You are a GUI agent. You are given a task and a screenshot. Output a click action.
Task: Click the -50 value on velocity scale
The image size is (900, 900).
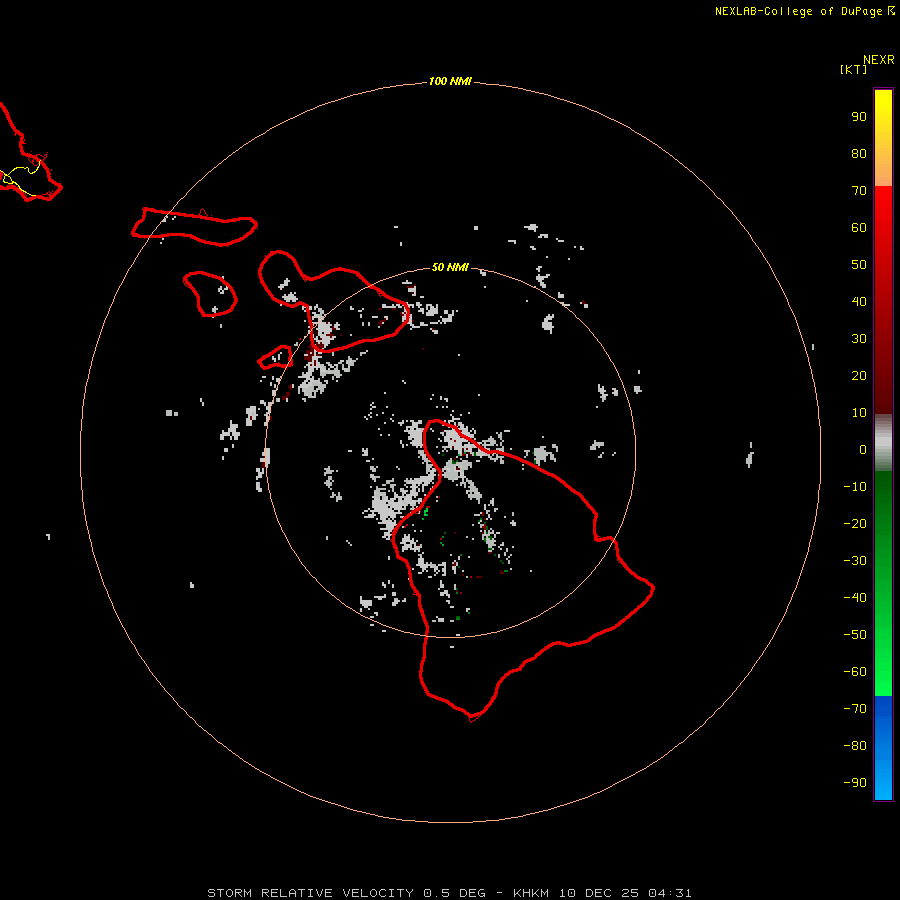(855, 635)
